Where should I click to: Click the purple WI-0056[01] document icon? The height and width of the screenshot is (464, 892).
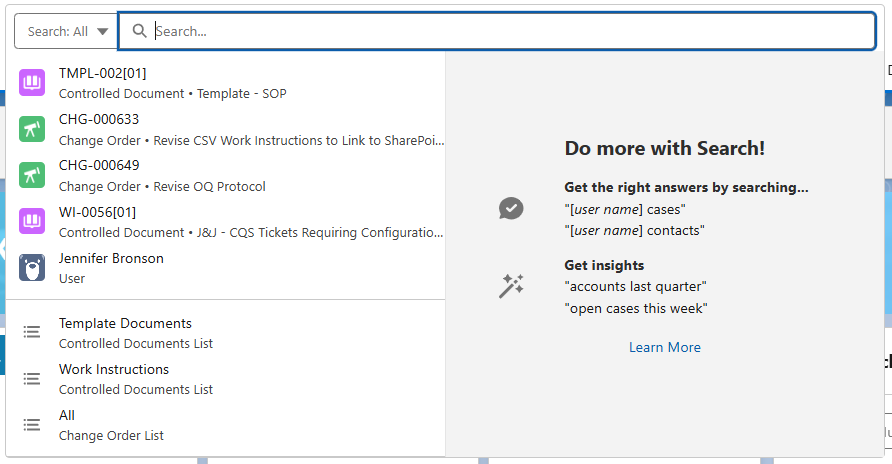point(32,221)
